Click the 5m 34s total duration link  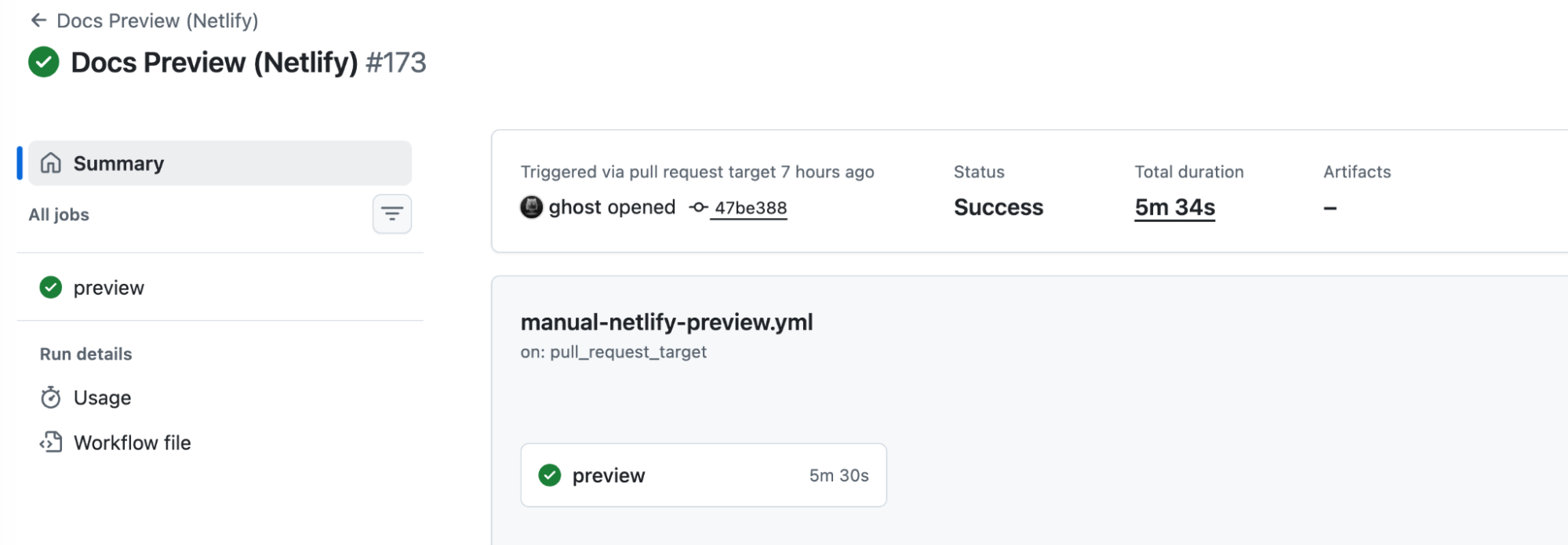1174,207
